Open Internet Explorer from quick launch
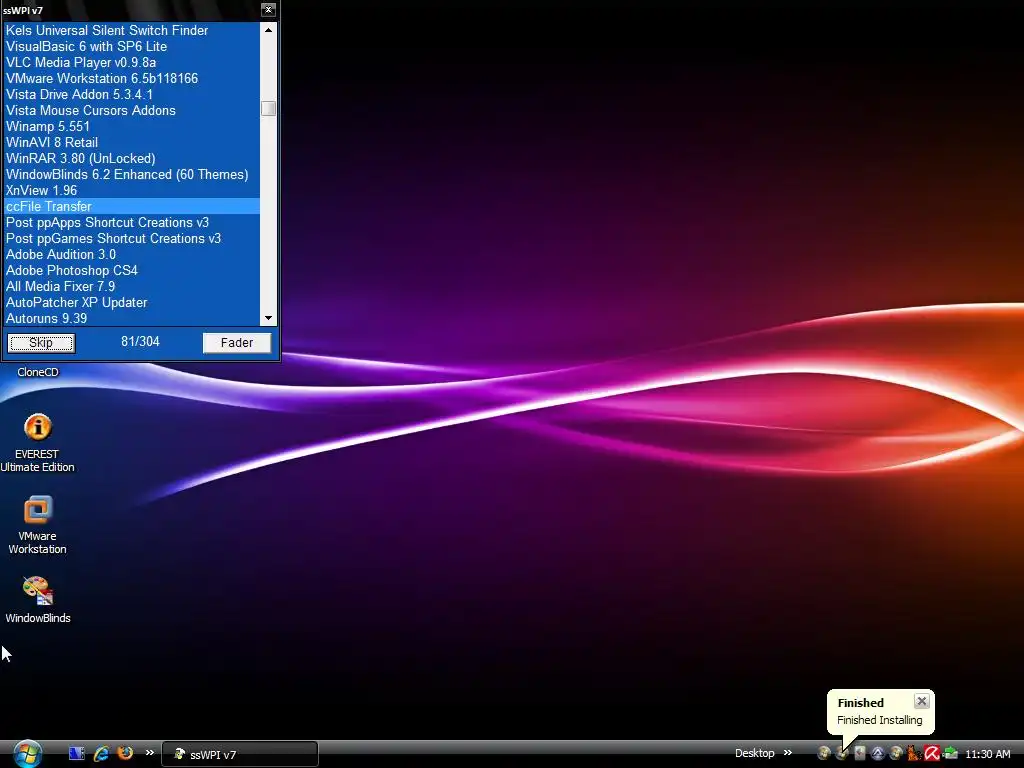The width and height of the screenshot is (1024, 768). click(x=101, y=753)
